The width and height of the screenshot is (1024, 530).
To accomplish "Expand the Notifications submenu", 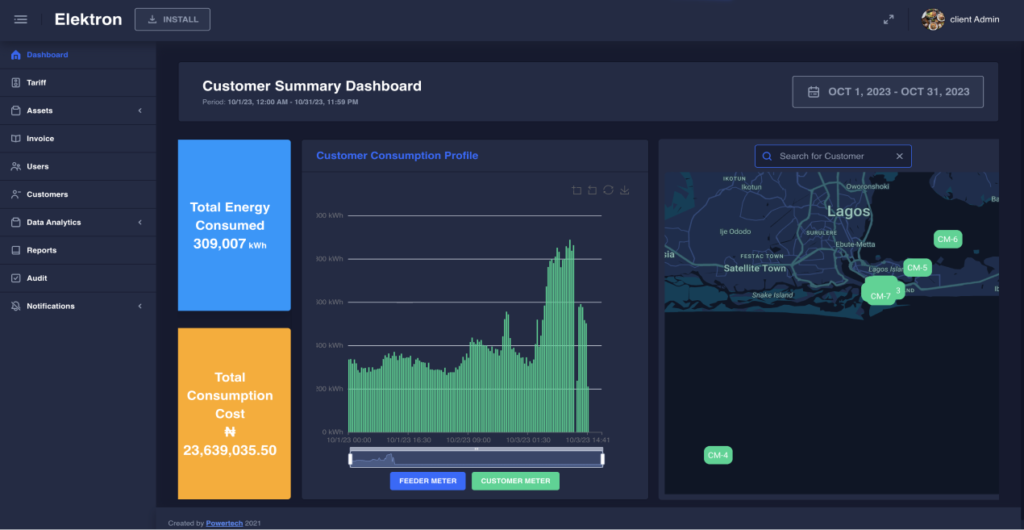I will pos(140,306).
